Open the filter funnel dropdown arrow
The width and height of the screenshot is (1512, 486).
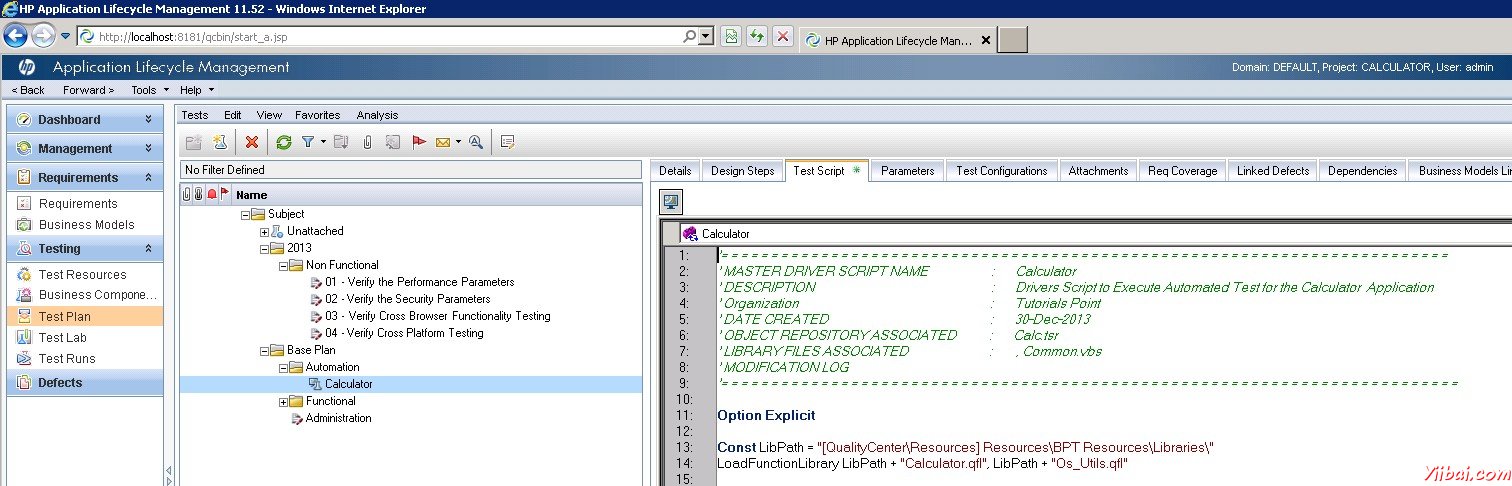pyautogui.click(x=323, y=142)
